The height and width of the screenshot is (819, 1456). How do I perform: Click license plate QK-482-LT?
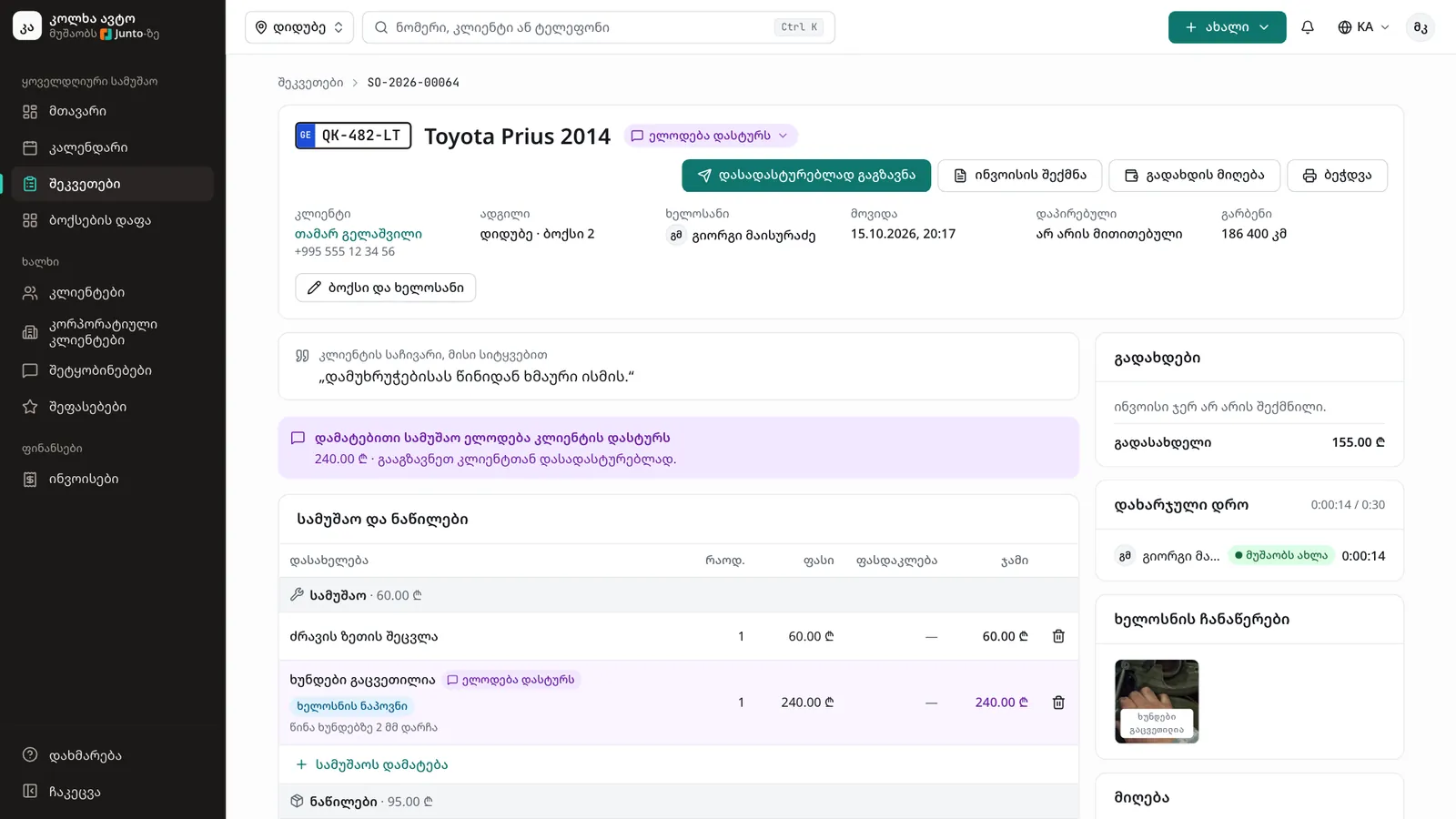pos(353,136)
